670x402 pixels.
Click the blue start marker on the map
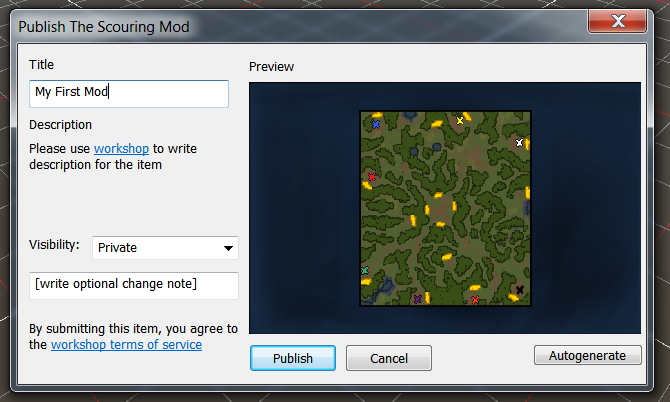(x=376, y=125)
